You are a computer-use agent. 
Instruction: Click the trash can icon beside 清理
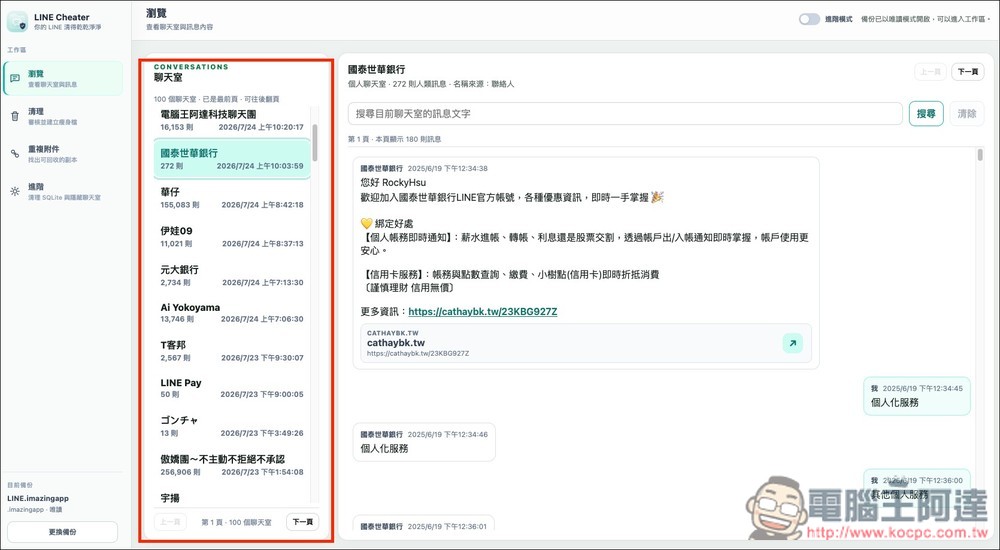pyautogui.click(x=15, y=116)
